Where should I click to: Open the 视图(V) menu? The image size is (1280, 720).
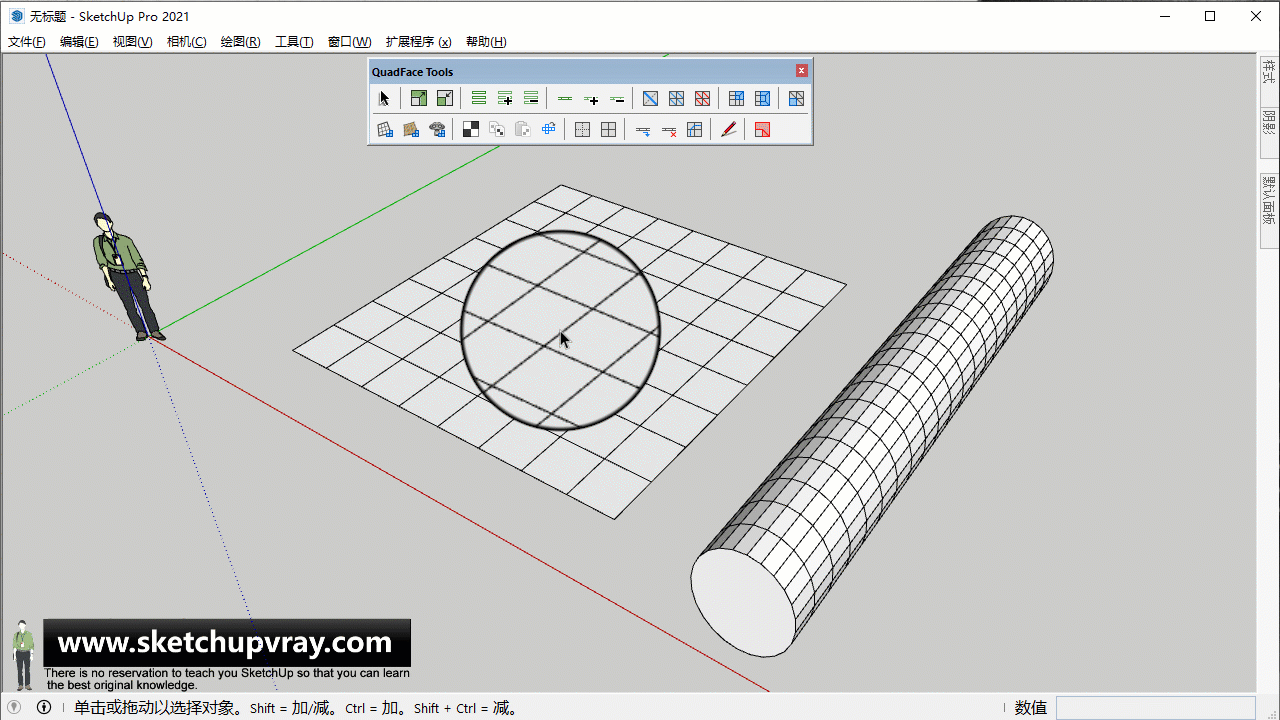pos(132,42)
